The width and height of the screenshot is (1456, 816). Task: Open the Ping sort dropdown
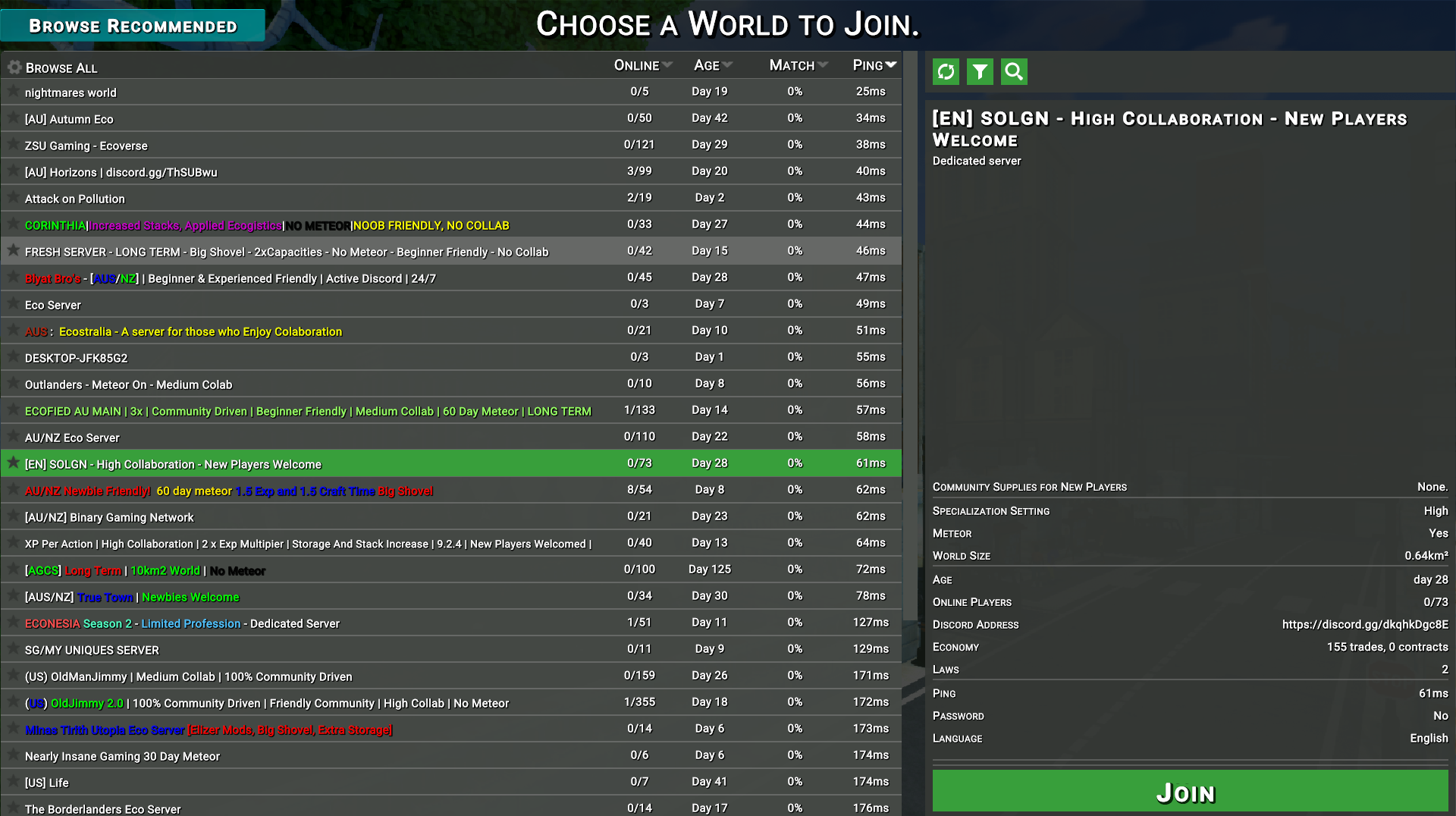click(x=890, y=64)
